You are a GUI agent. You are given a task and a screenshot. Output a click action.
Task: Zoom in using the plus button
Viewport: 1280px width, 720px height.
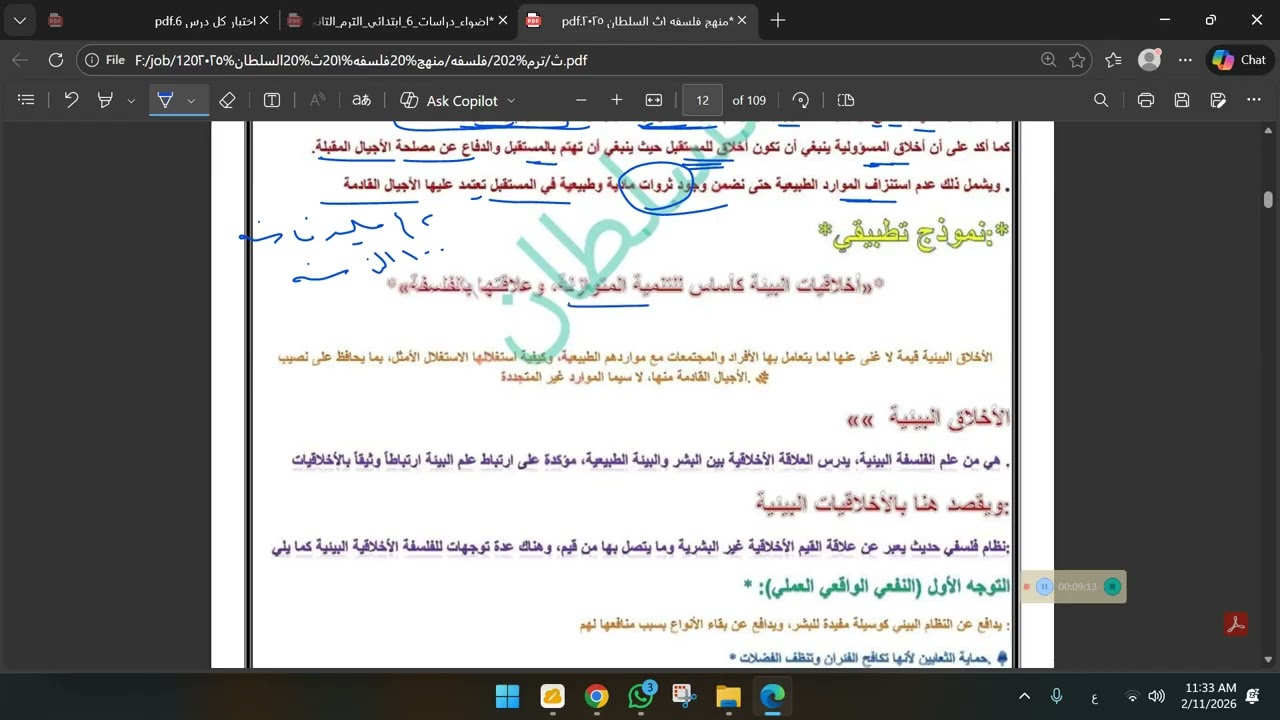click(617, 100)
